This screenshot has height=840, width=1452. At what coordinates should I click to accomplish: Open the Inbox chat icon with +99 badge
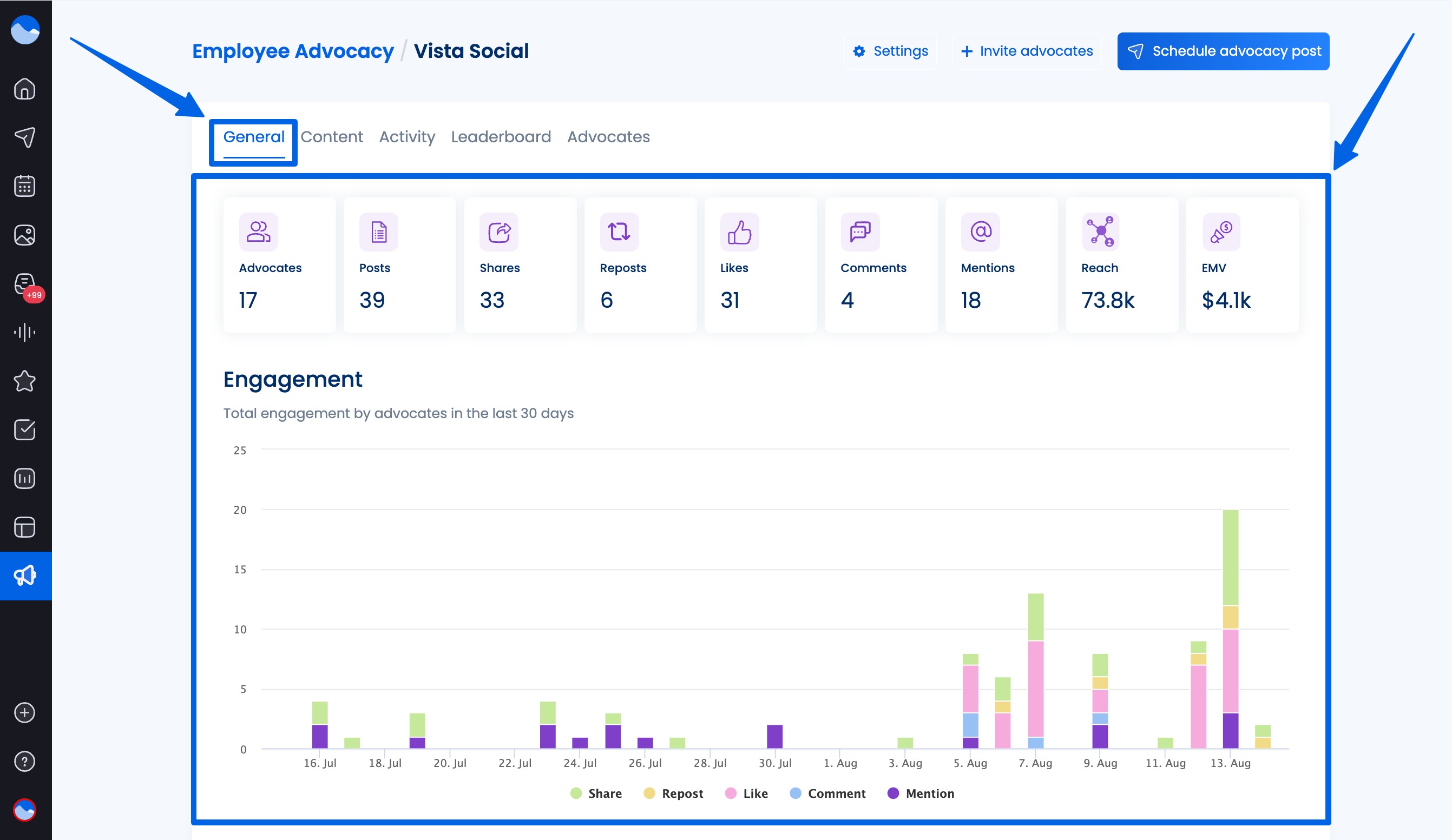click(x=25, y=283)
